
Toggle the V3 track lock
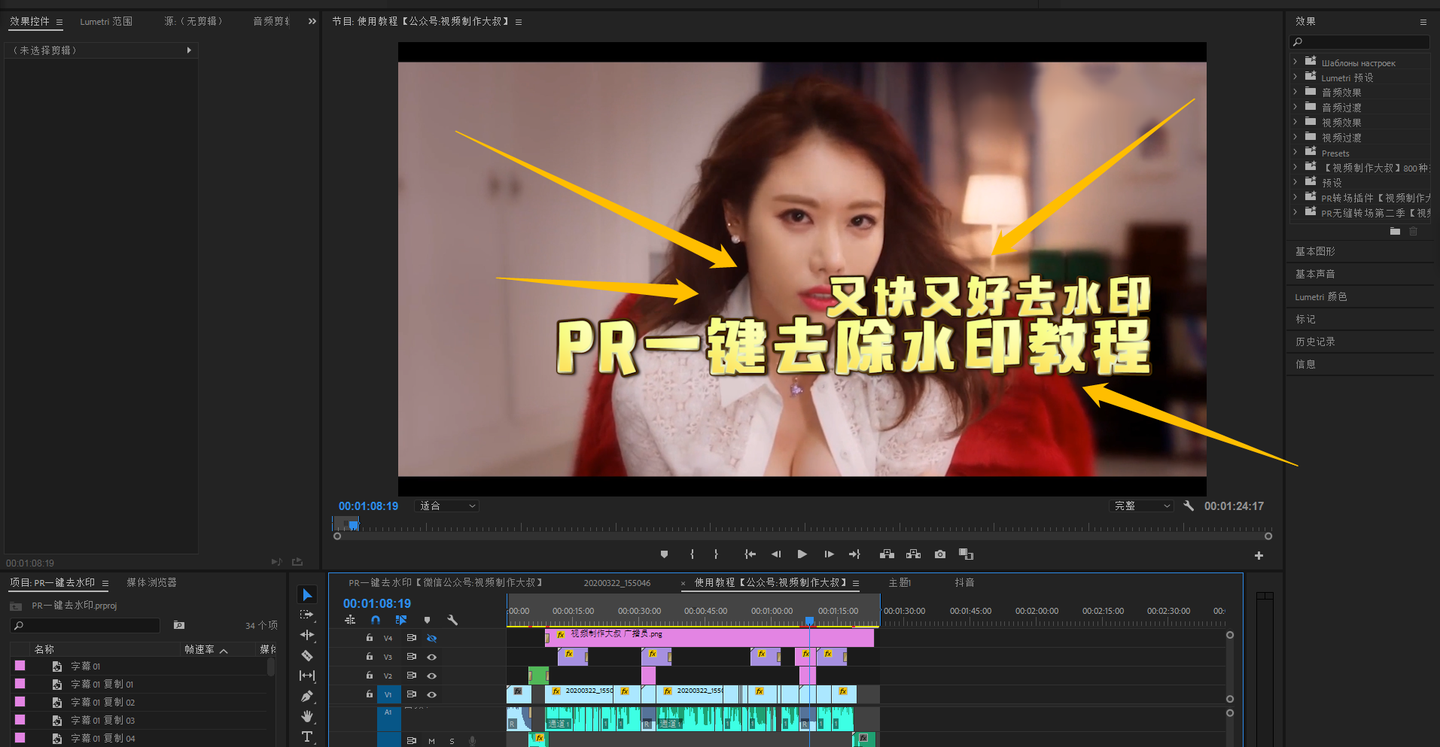[369, 657]
